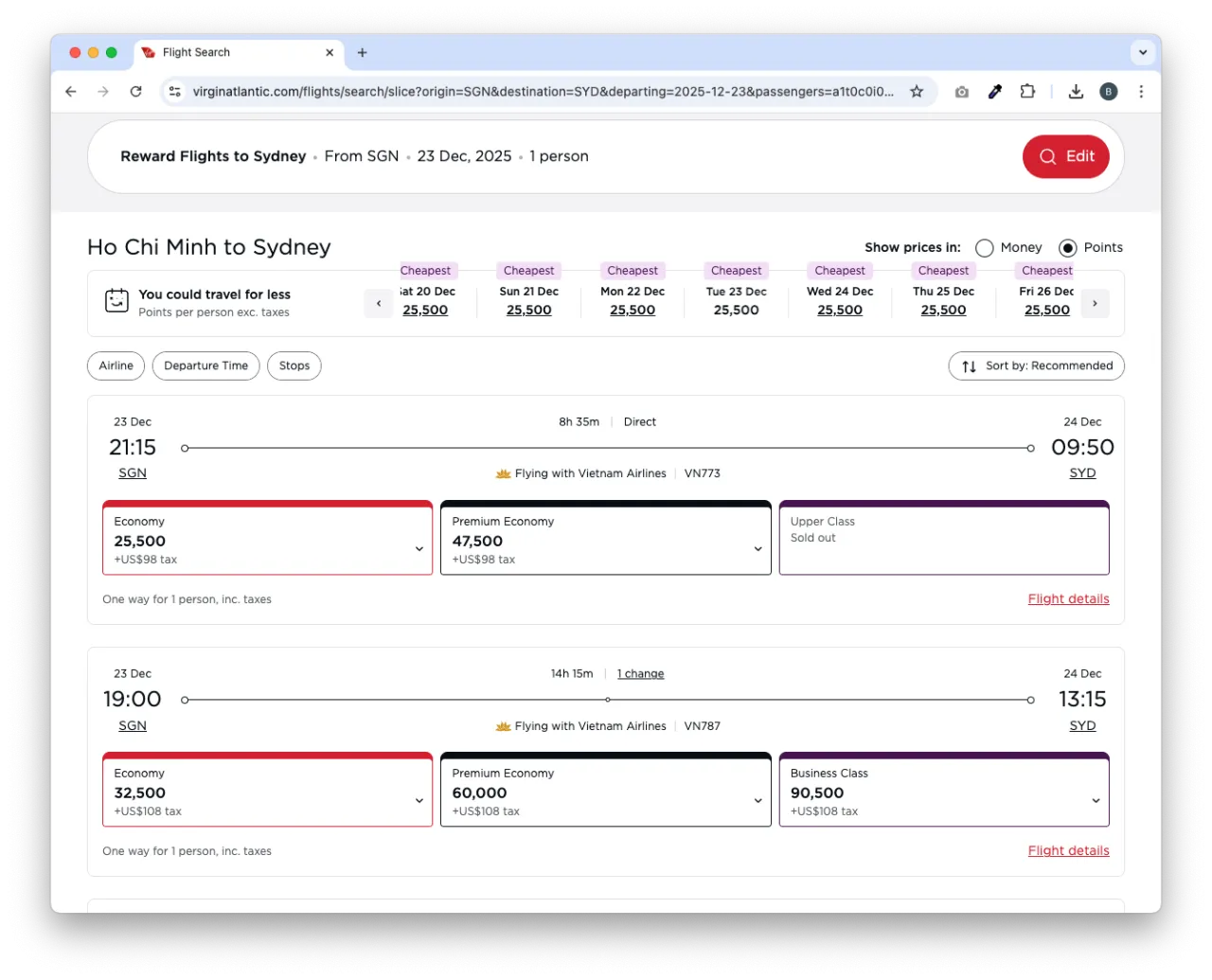Expand Economy 25,500 fare on VN773

click(x=268, y=538)
